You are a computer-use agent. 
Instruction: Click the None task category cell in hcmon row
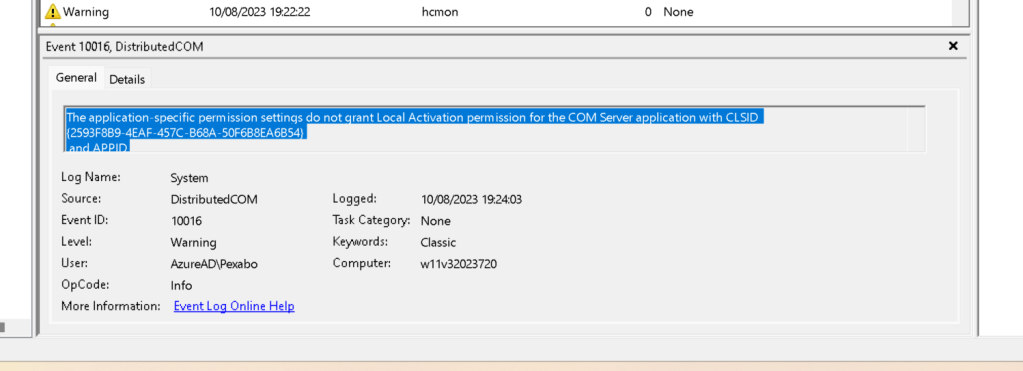tap(679, 12)
